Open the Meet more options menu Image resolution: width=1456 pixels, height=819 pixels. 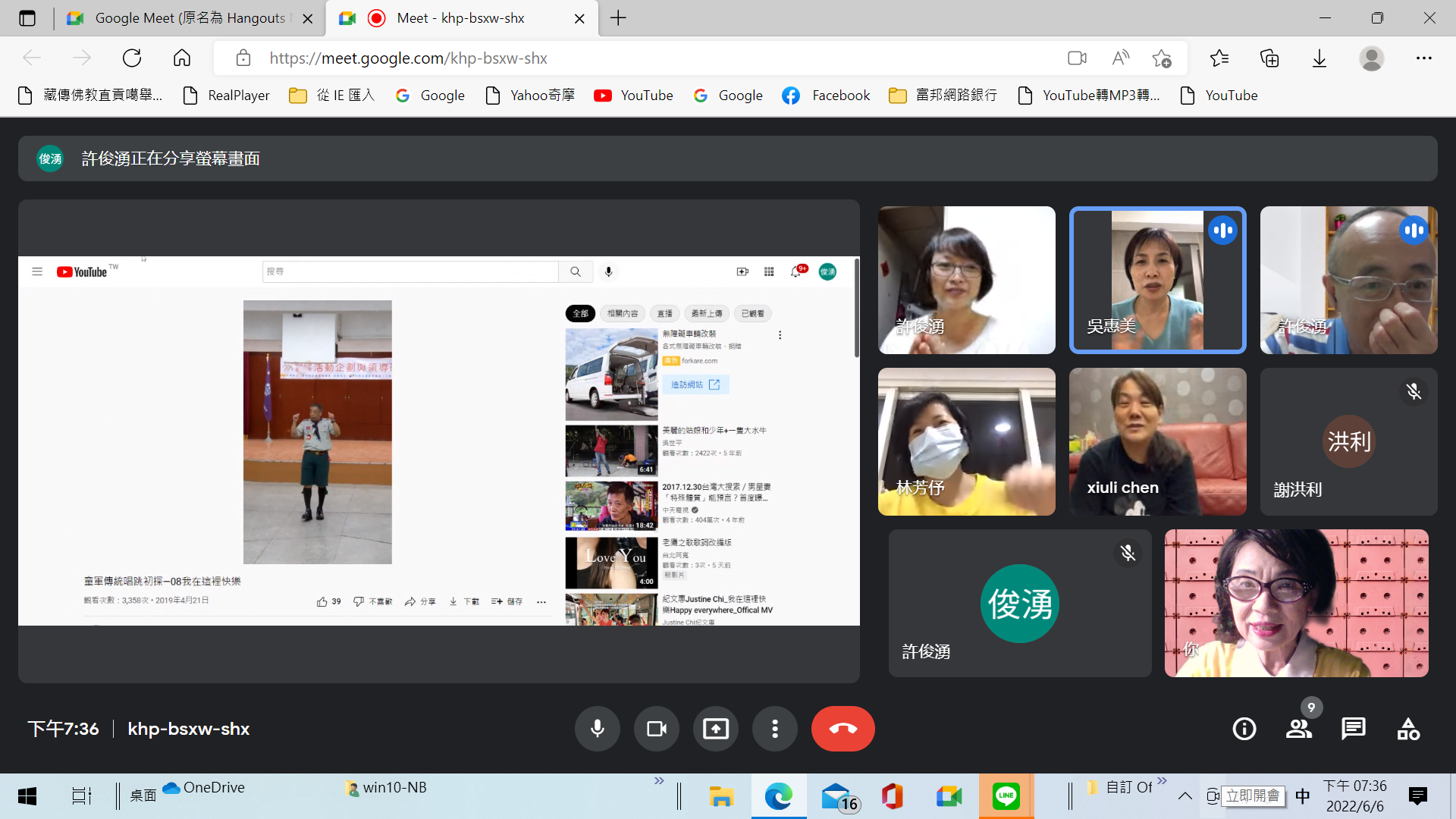(x=774, y=729)
